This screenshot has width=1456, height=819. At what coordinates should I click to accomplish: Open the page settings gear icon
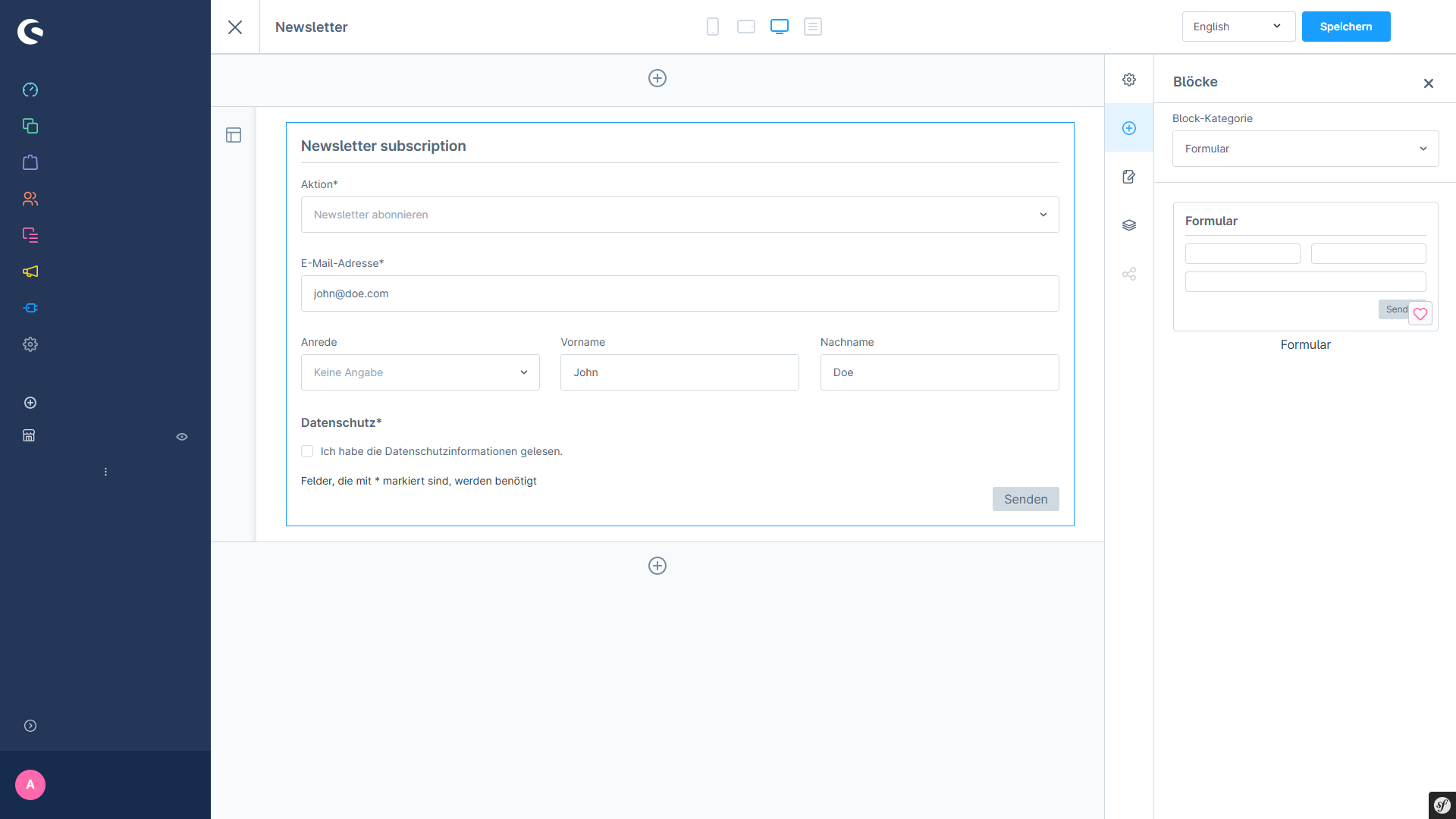(1129, 80)
